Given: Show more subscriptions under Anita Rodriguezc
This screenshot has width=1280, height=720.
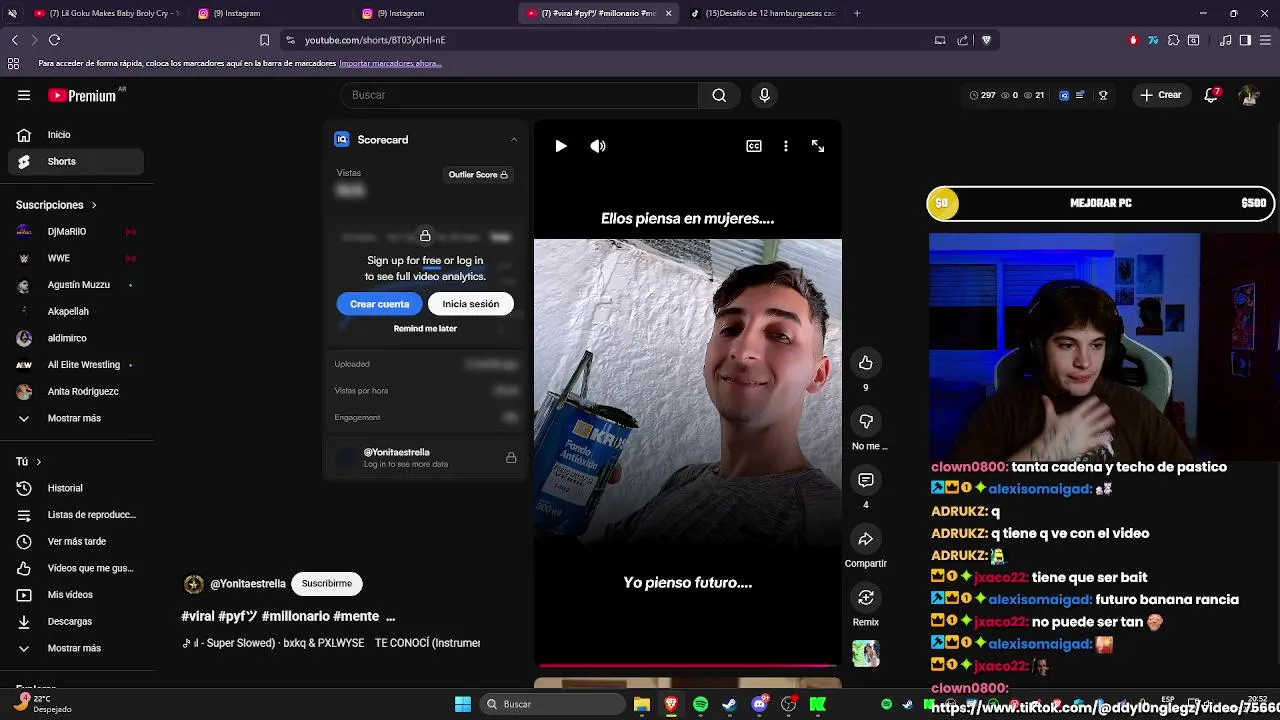Looking at the screenshot, I should point(76,418).
